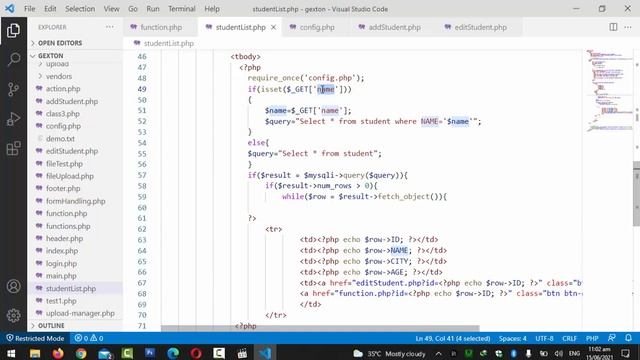The width and height of the screenshot is (640, 360).
Task: Open the Edit menu
Action: (50, 9)
